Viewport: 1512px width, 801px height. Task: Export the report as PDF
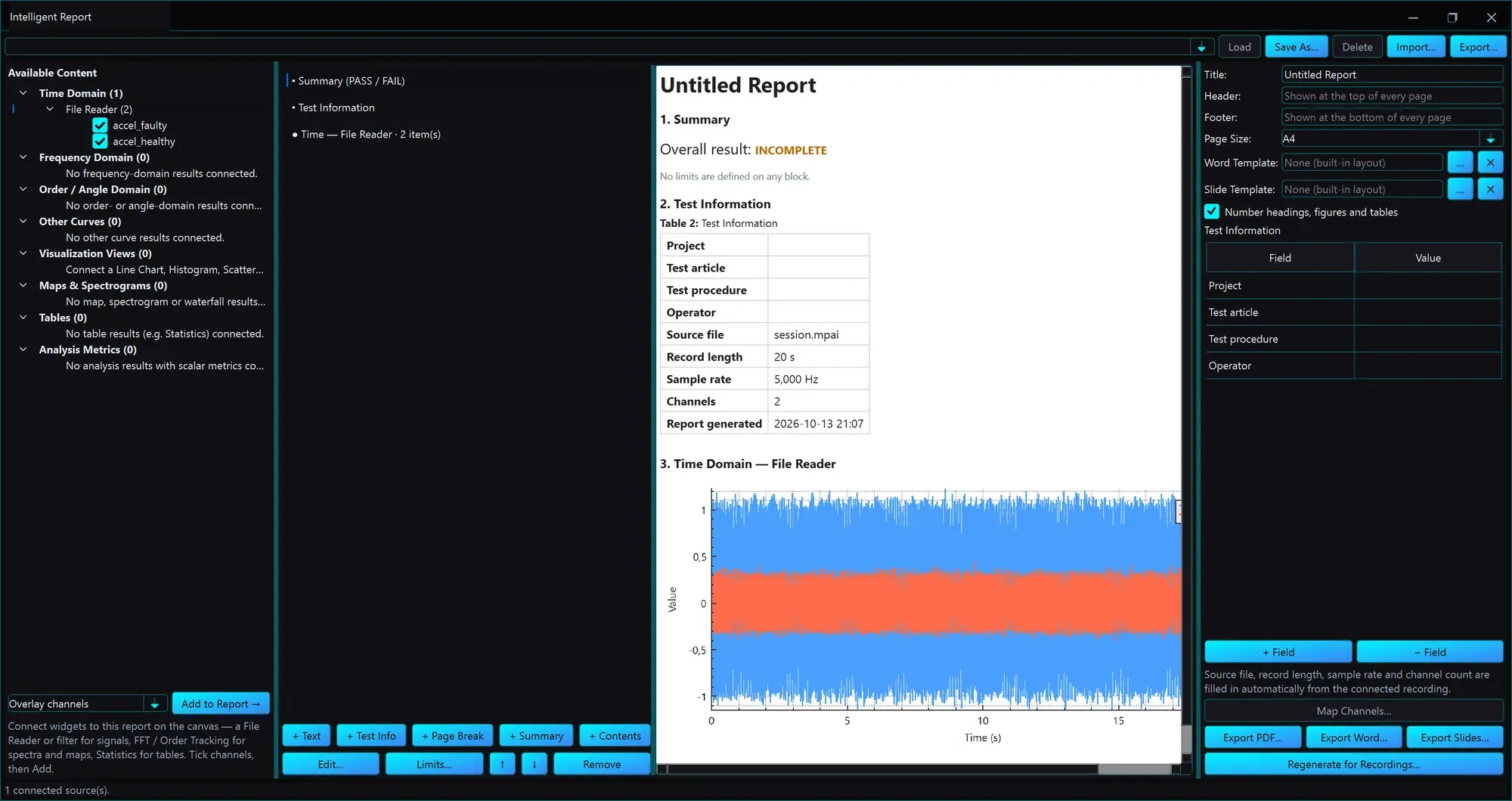point(1253,737)
